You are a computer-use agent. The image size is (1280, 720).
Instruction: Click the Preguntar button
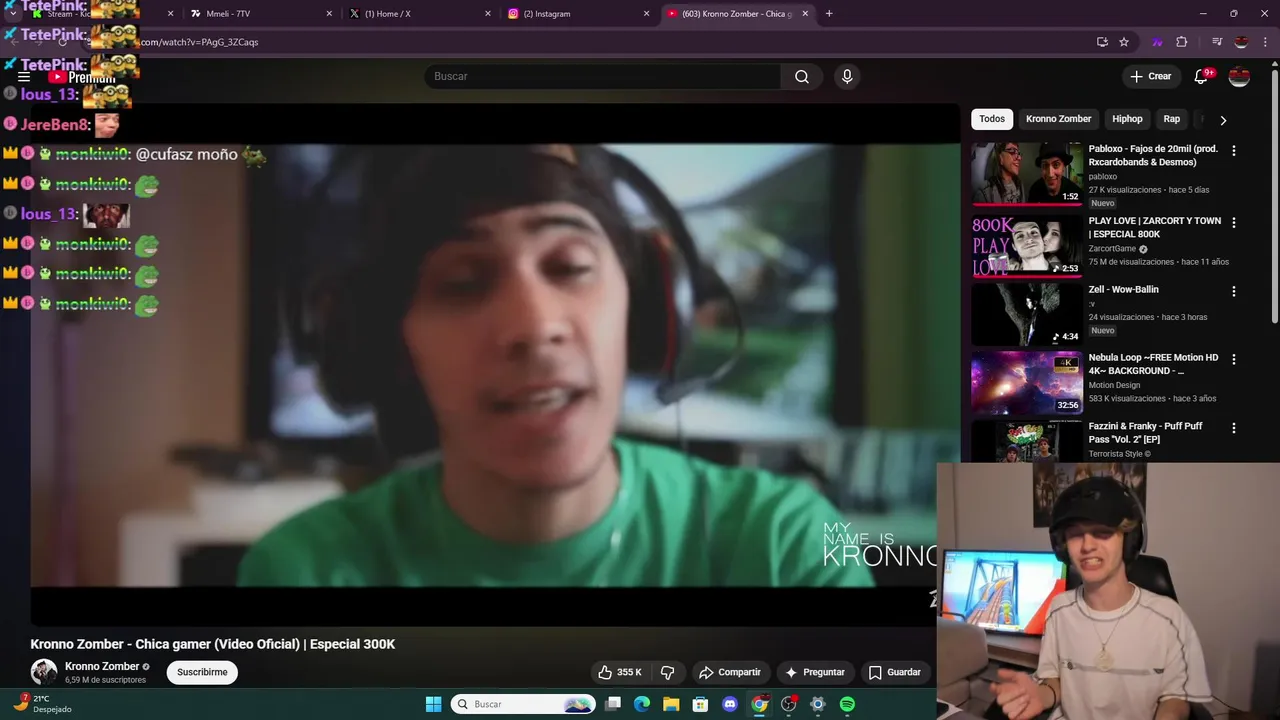[x=815, y=672]
